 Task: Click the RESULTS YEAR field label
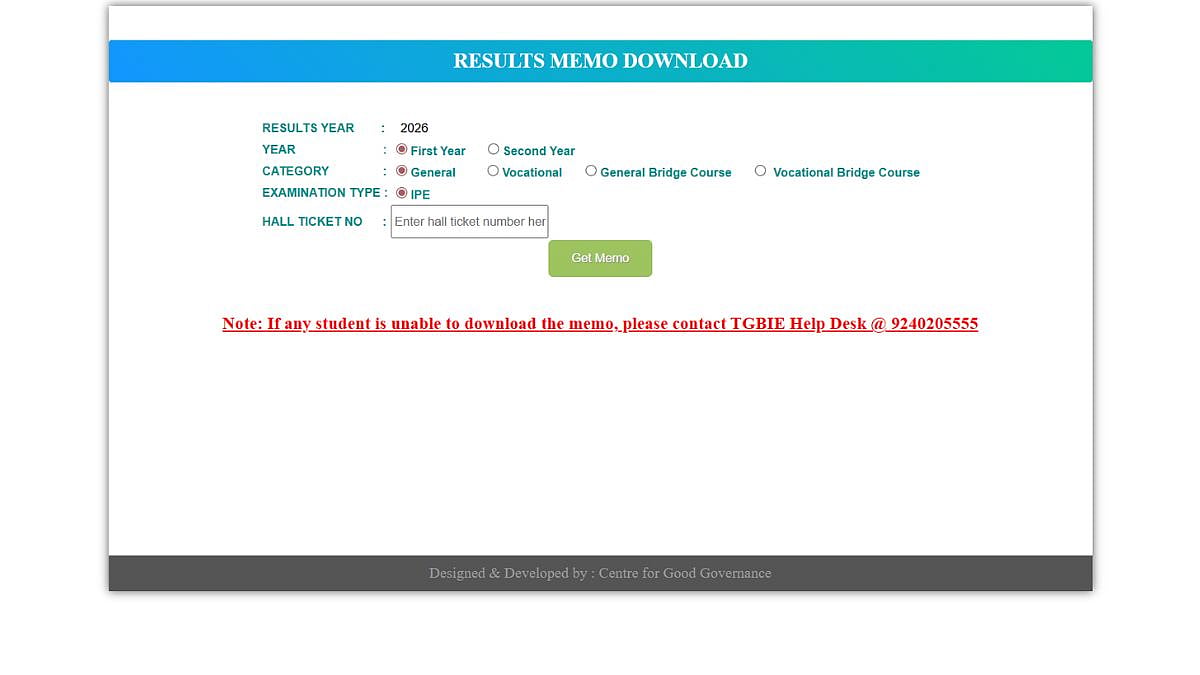pos(308,128)
